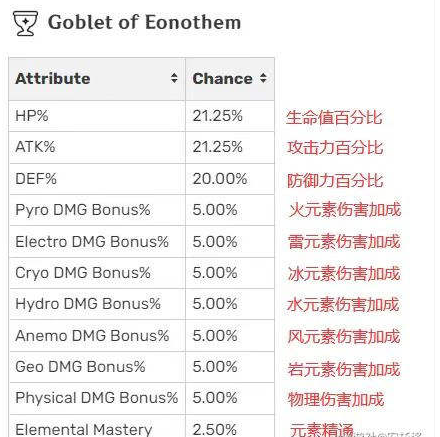Click the goblet icon beside the title
The image size is (440, 437).
click(x=25, y=23)
